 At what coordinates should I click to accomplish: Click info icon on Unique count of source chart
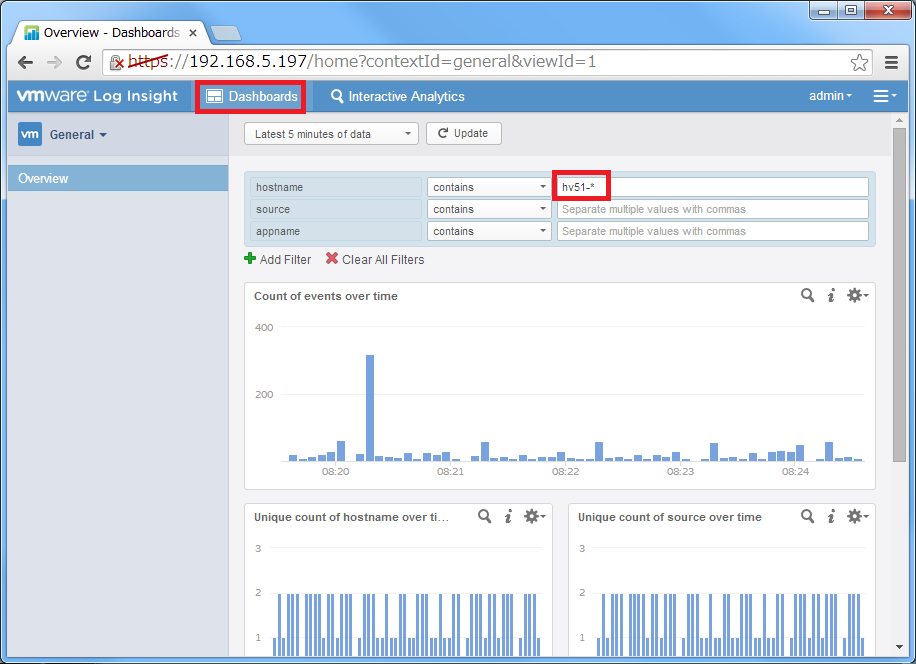click(x=831, y=517)
